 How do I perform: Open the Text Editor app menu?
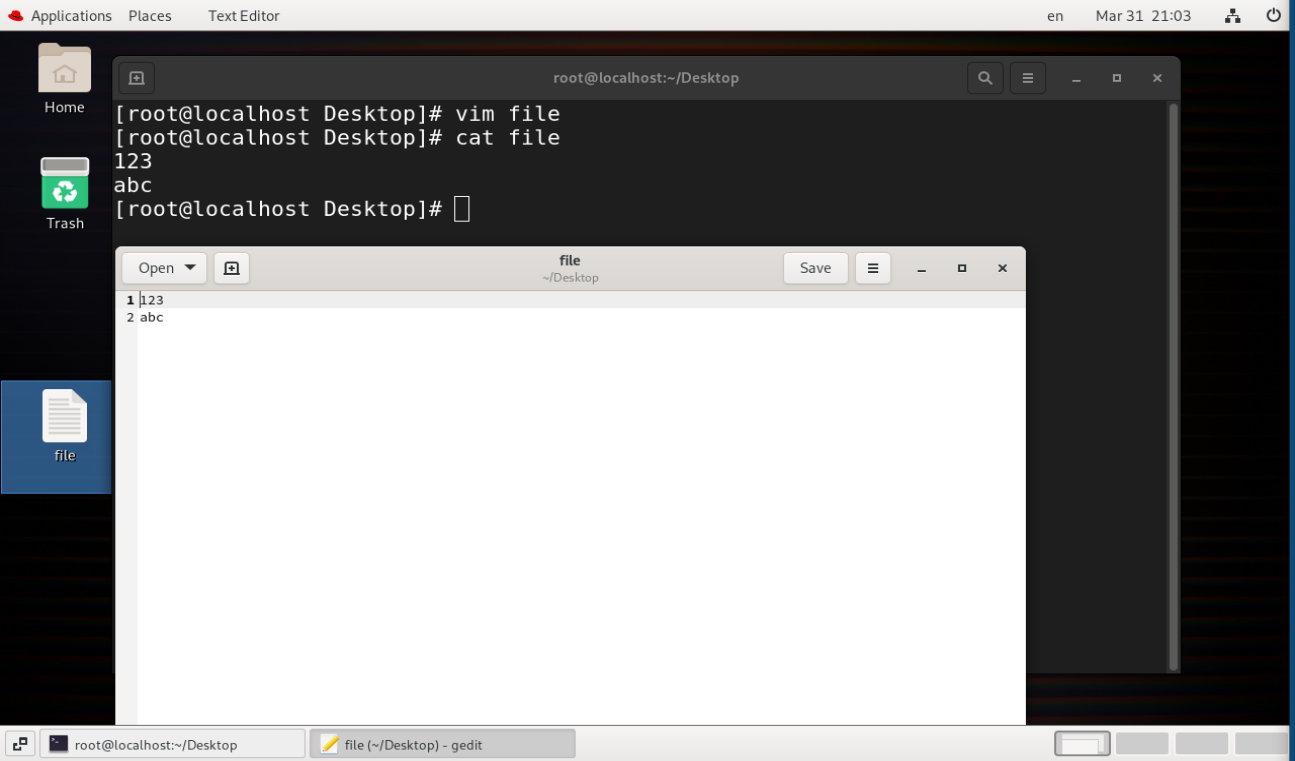(244, 16)
